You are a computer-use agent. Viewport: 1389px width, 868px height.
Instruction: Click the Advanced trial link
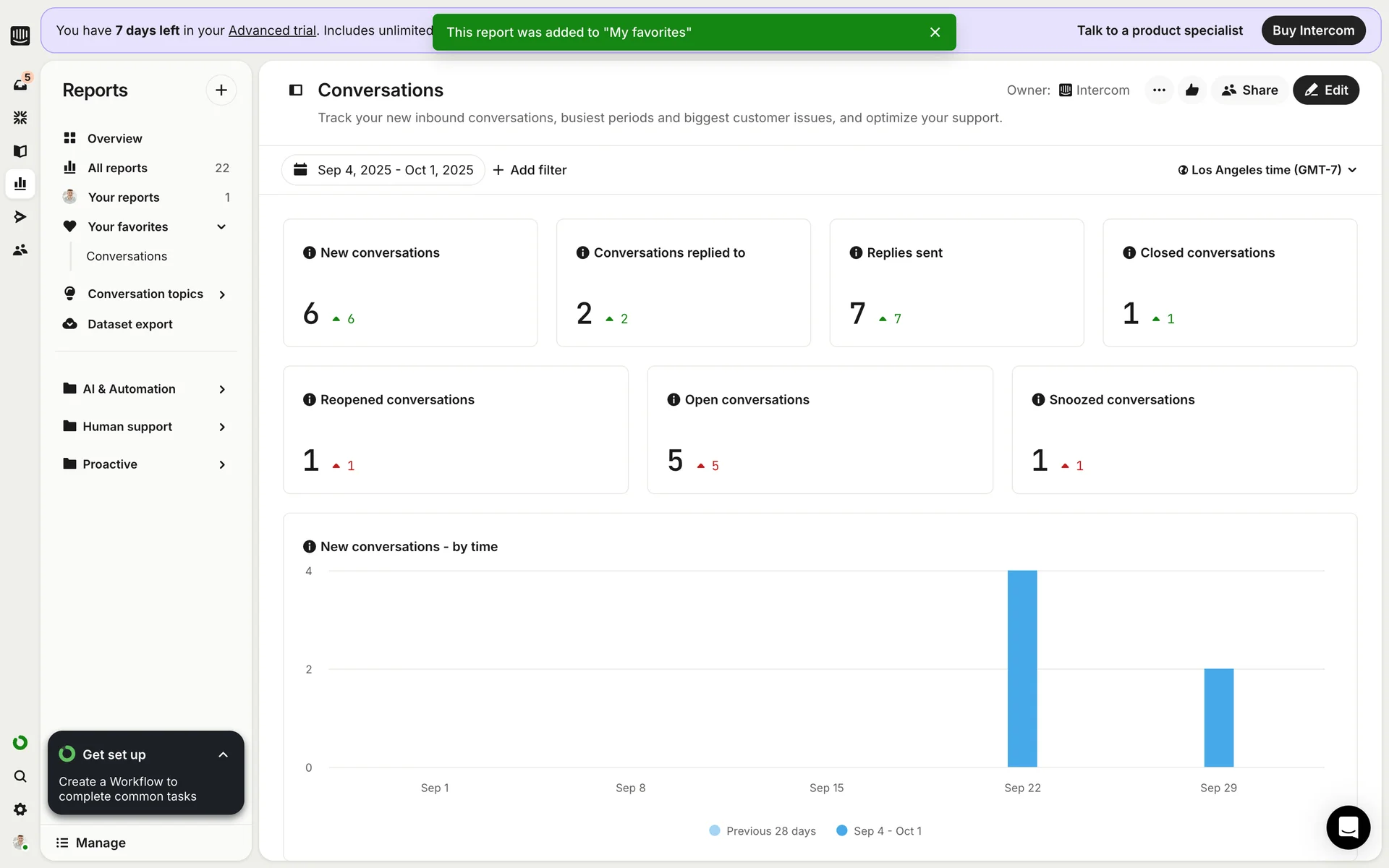point(272,30)
